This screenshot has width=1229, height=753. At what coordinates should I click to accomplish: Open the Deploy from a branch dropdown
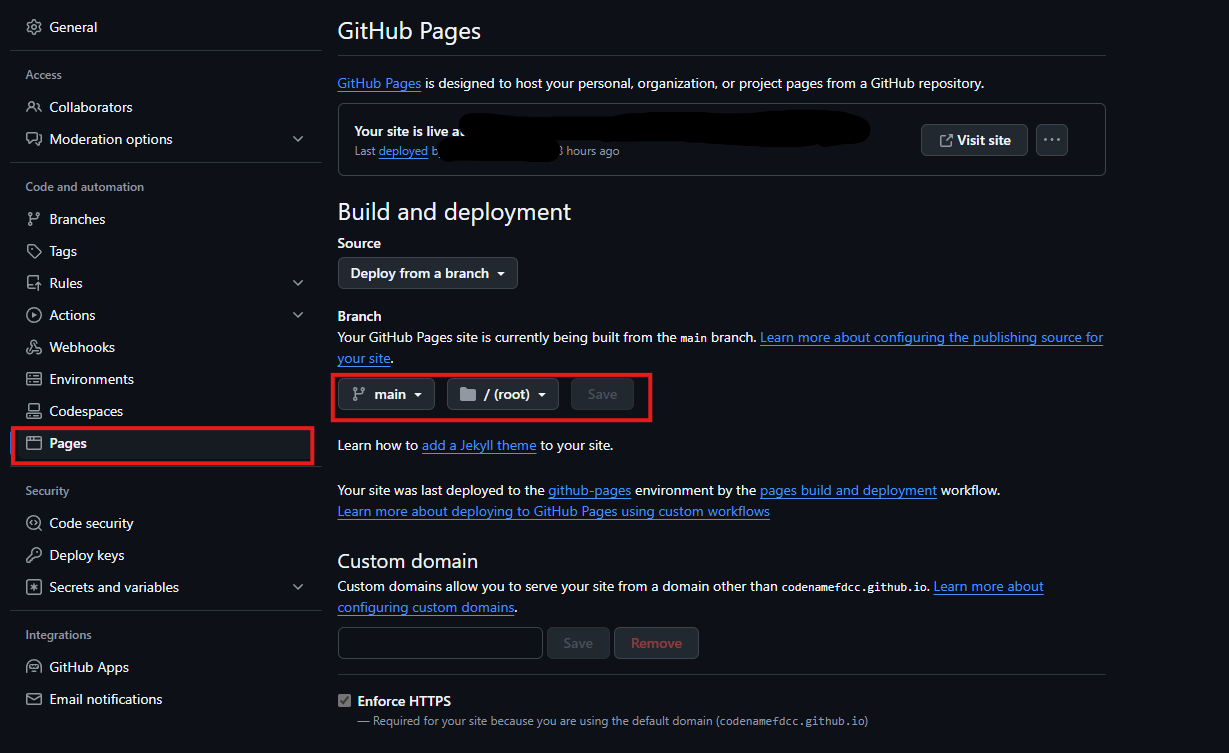tap(428, 273)
